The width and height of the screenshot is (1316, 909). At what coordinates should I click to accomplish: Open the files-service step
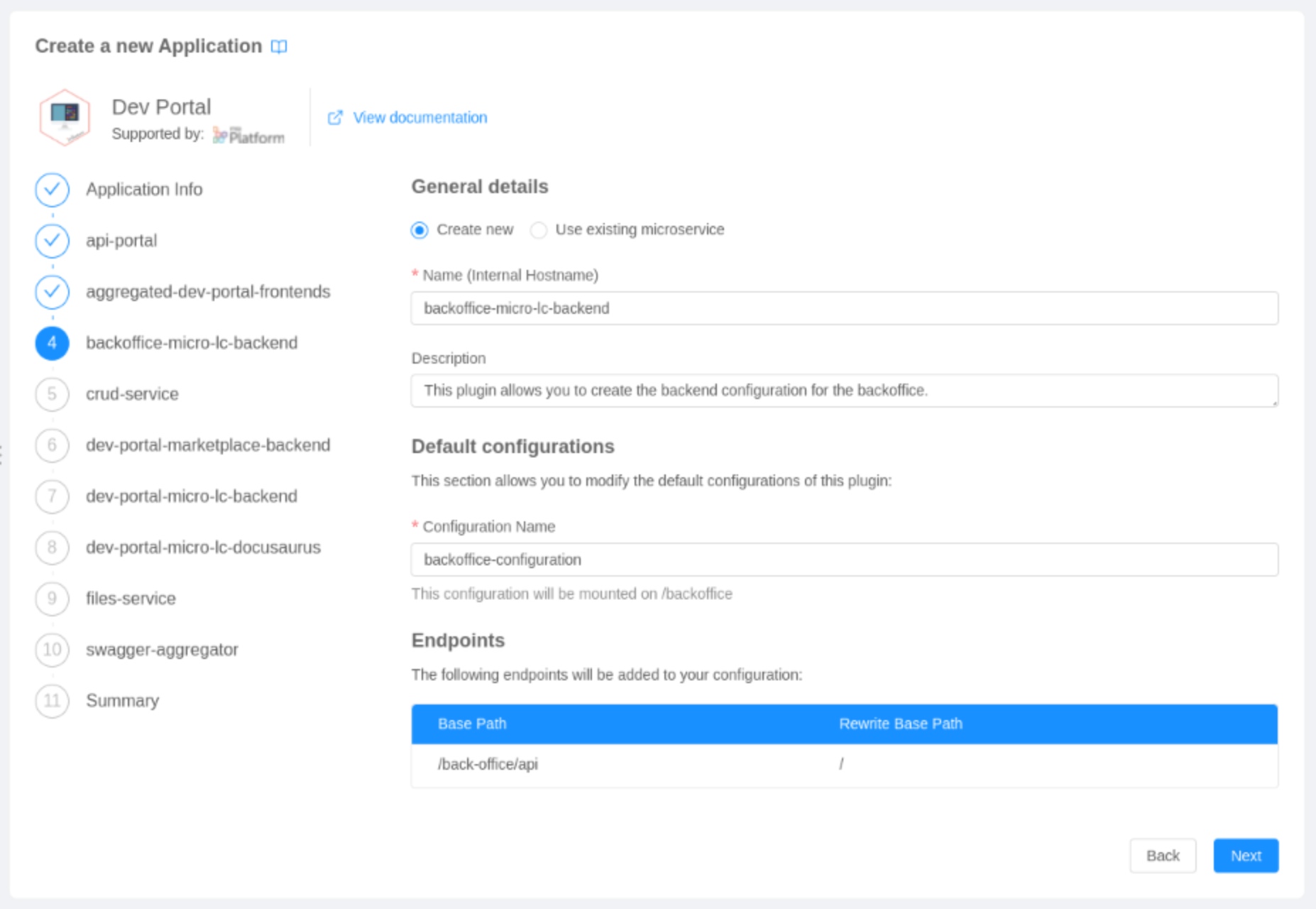click(131, 599)
